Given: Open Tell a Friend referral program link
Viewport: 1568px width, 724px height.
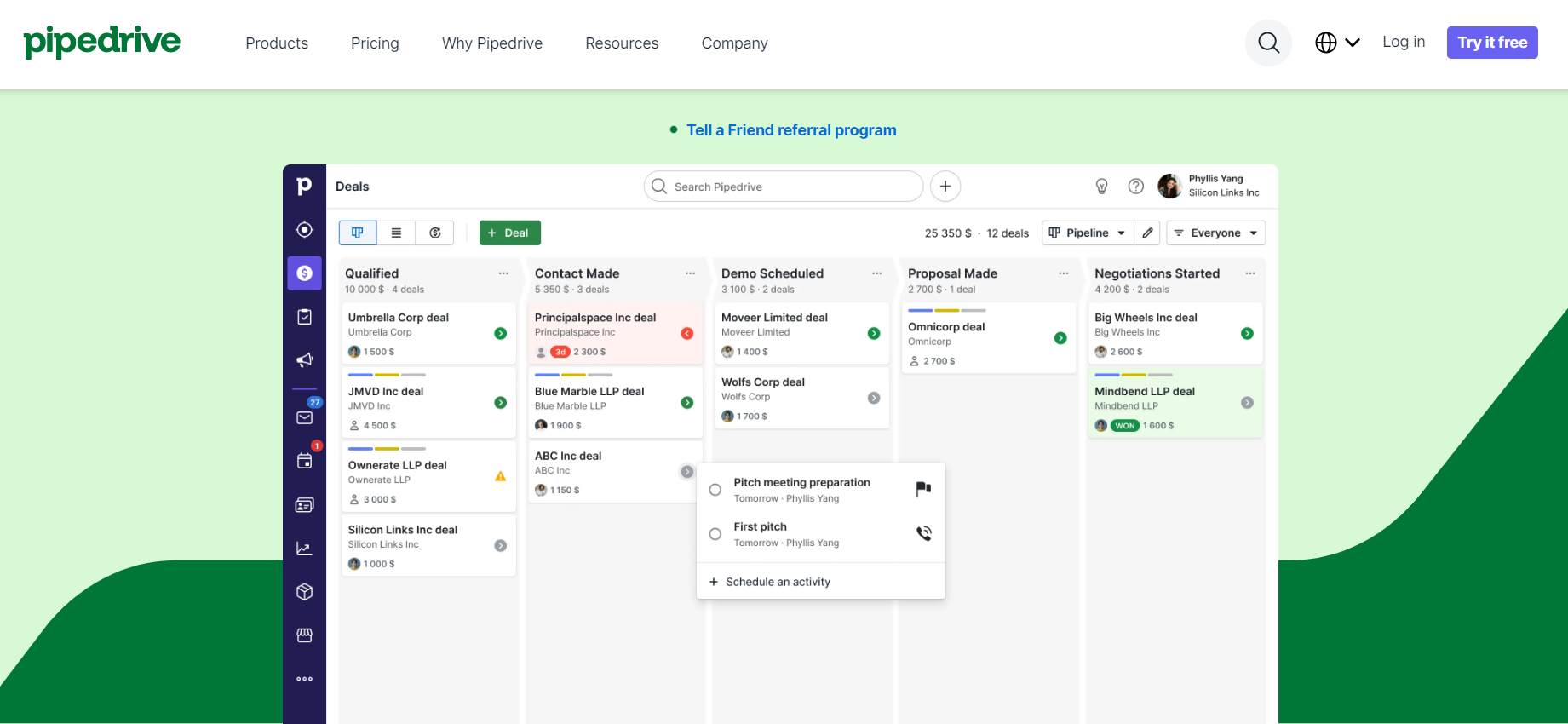Looking at the screenshot, I should click(x=791, y=130).
